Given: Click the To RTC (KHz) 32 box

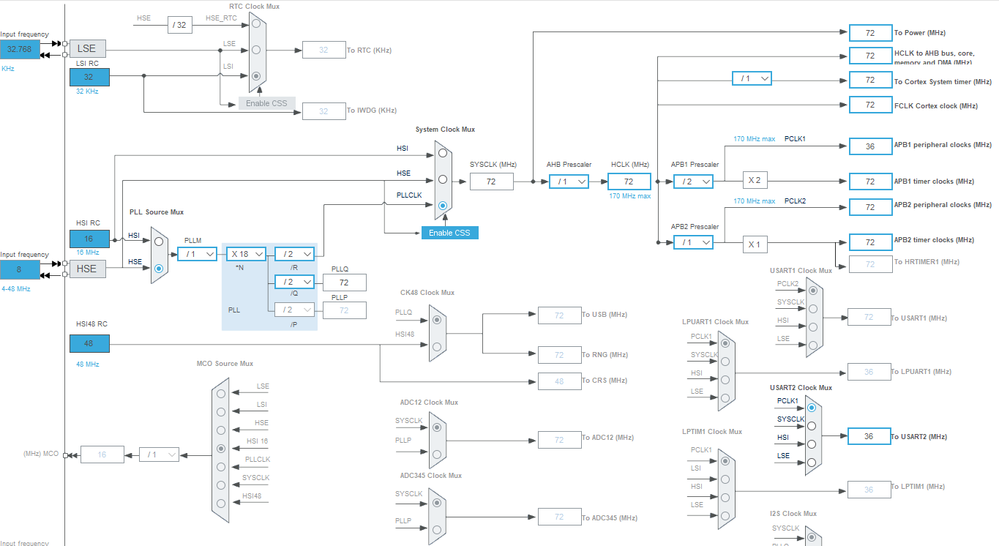Looking at the screenshot, I should 324,50.
